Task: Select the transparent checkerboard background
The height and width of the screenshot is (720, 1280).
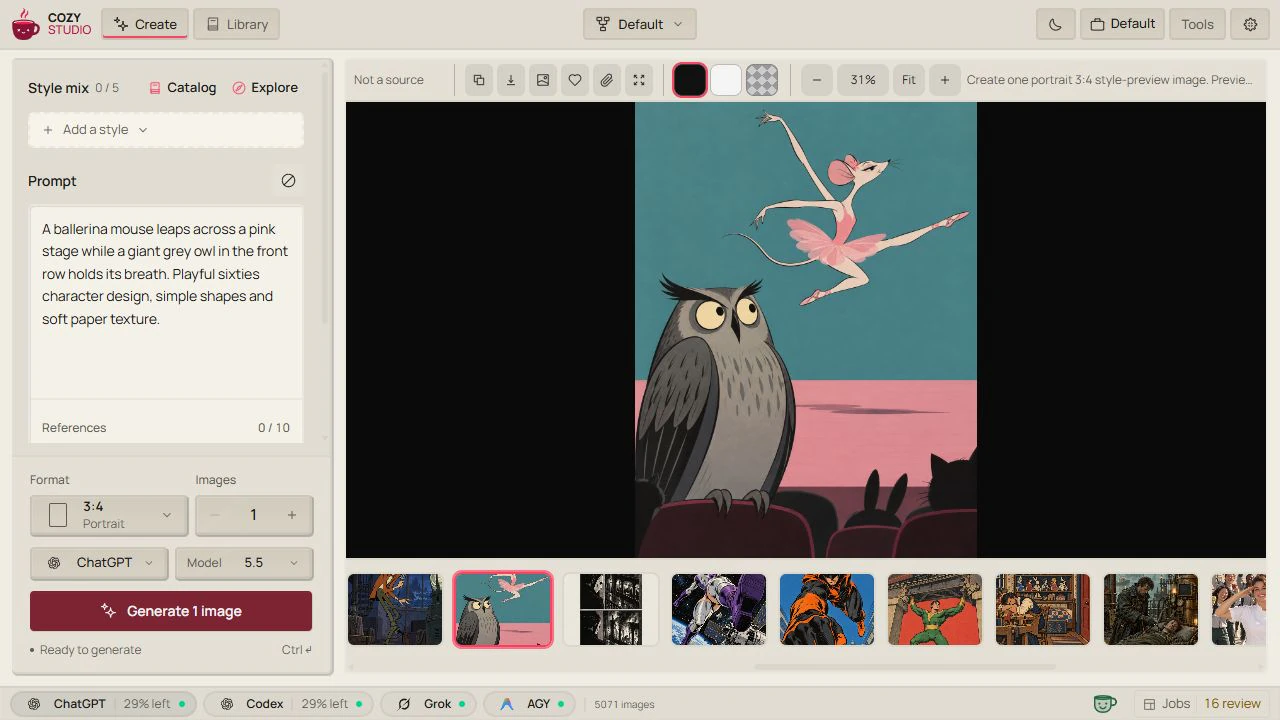Action: (x=762, y=80)
